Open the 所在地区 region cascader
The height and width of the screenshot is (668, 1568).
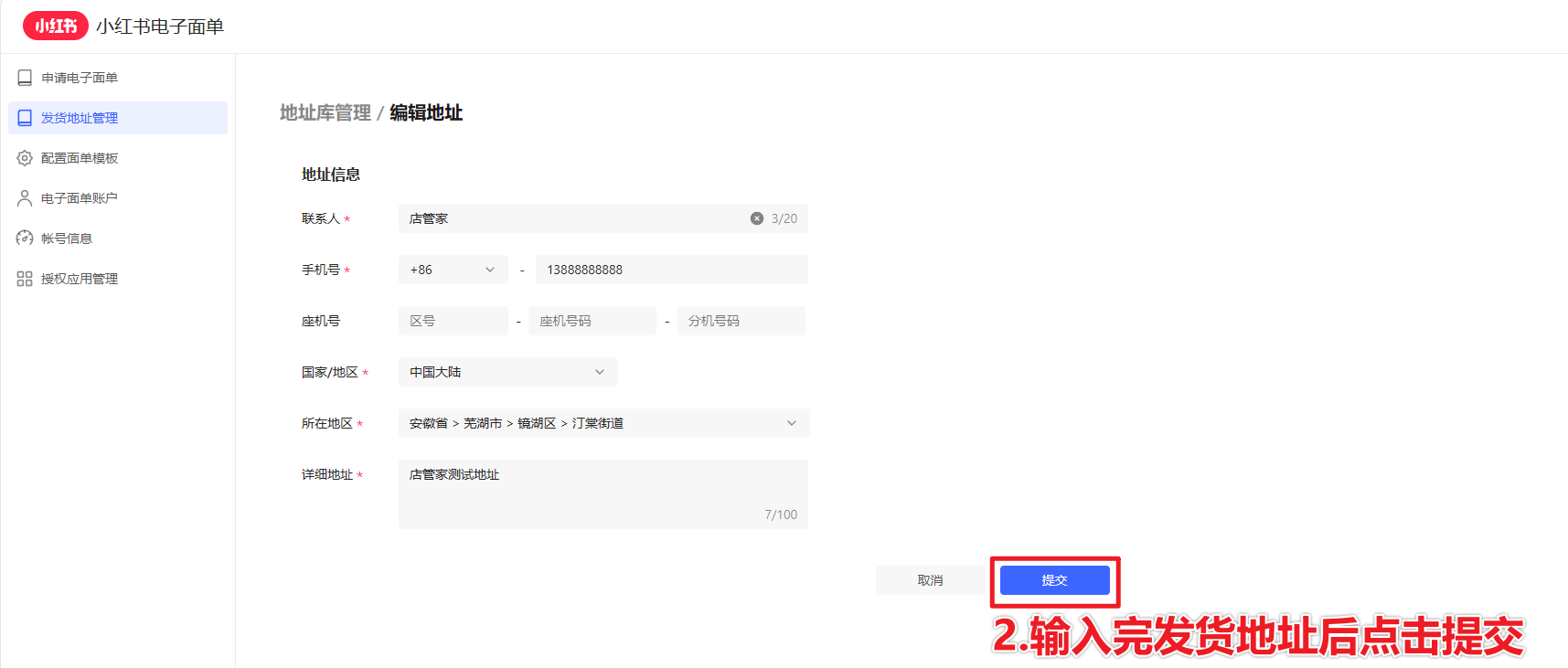click(603, 423)
